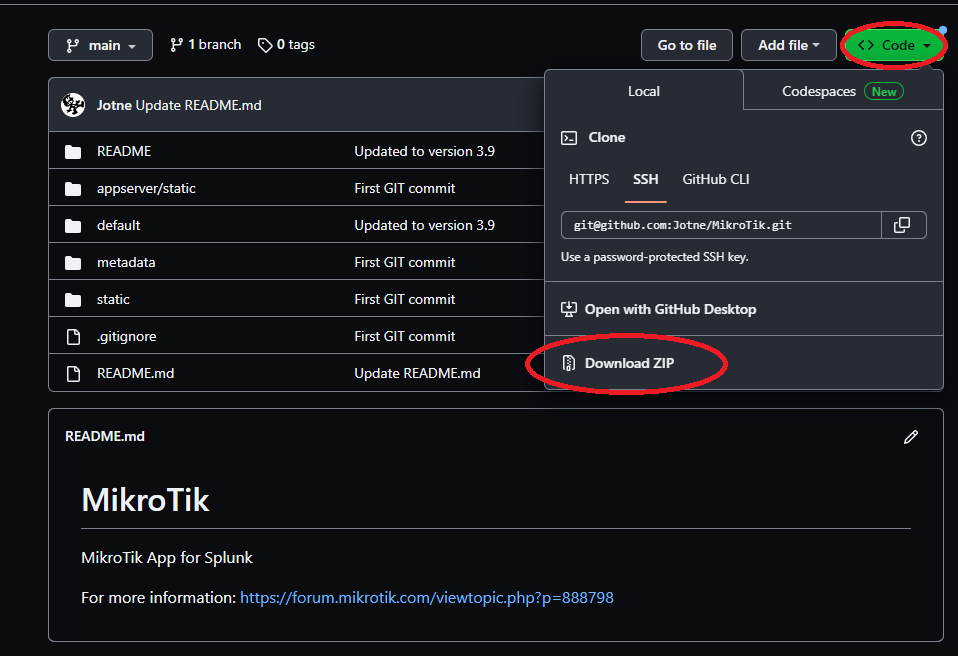The height and width of the screenshot is (656, 958).
Task: Open the tags list via 0 tags
Action: tap(286, 44)
